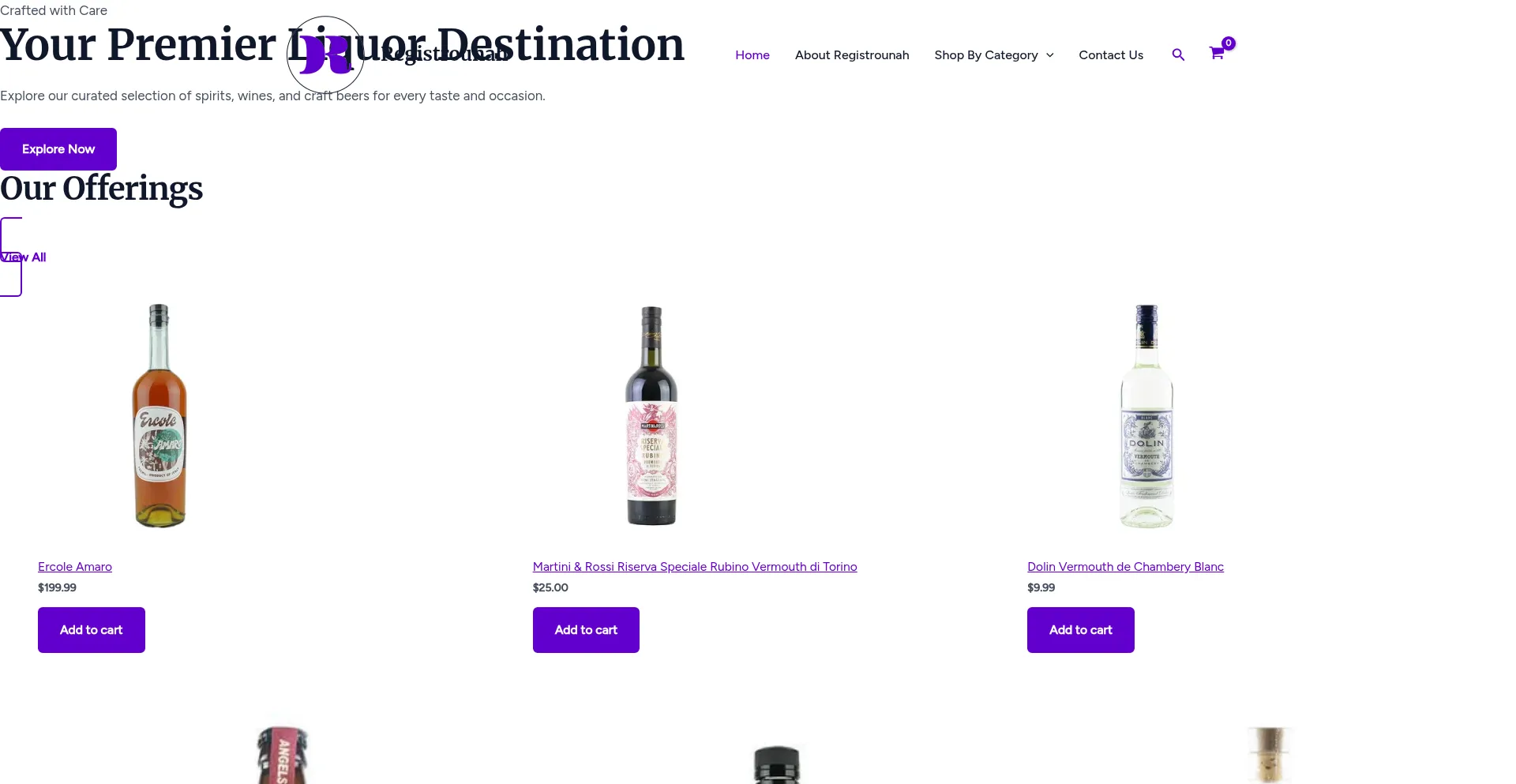Viewport: 1516px width, 784px height.
Task: Open Martini & Rossi Riserva Speciale link
Action: pos(695,567)
